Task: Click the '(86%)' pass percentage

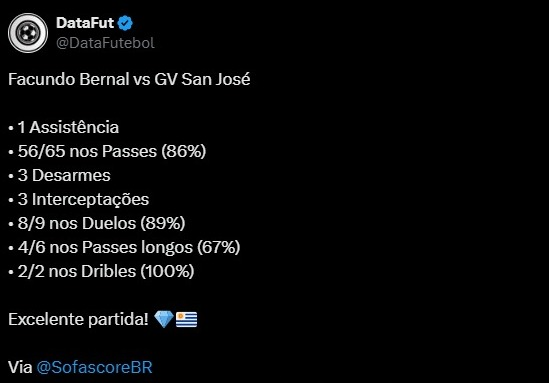Action: tap(184, 151)
